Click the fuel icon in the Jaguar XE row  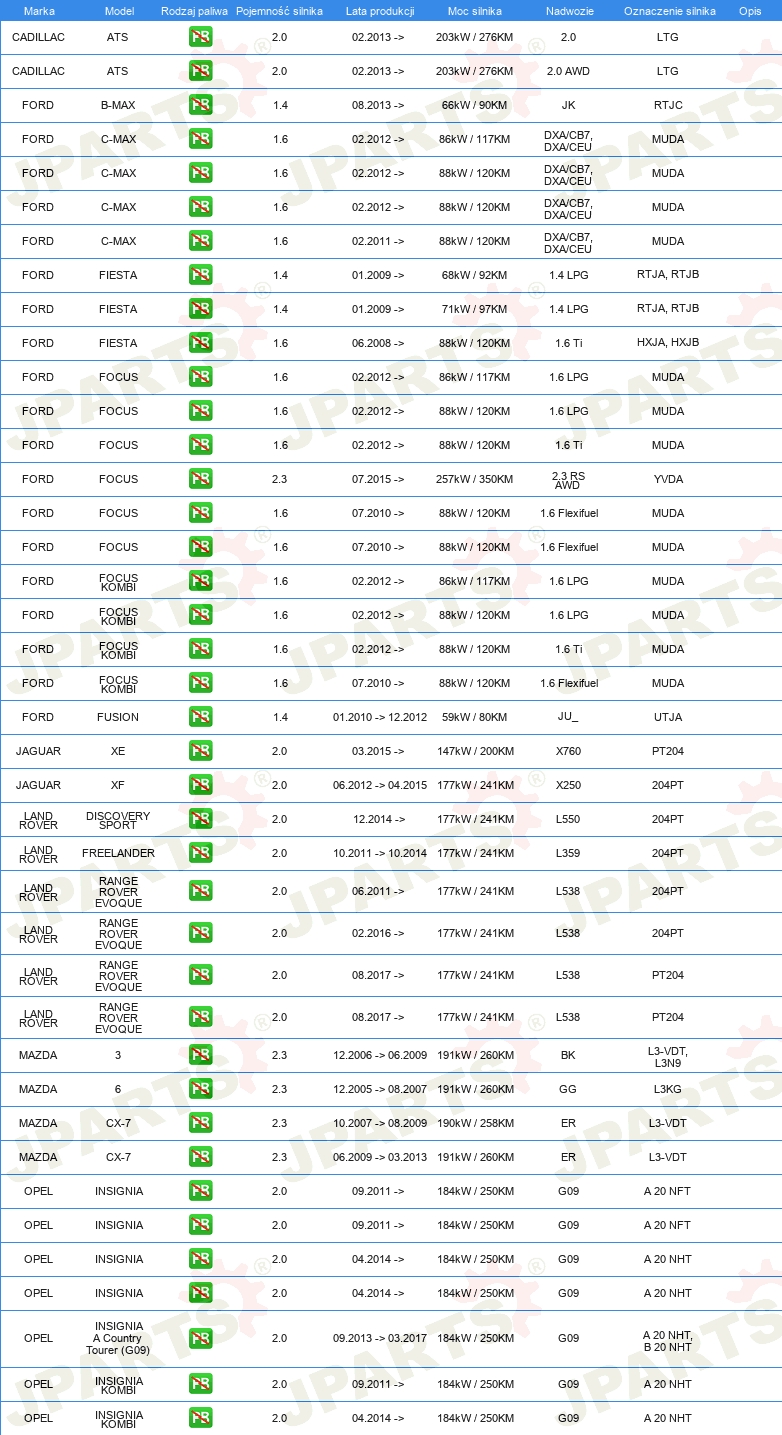200,751
